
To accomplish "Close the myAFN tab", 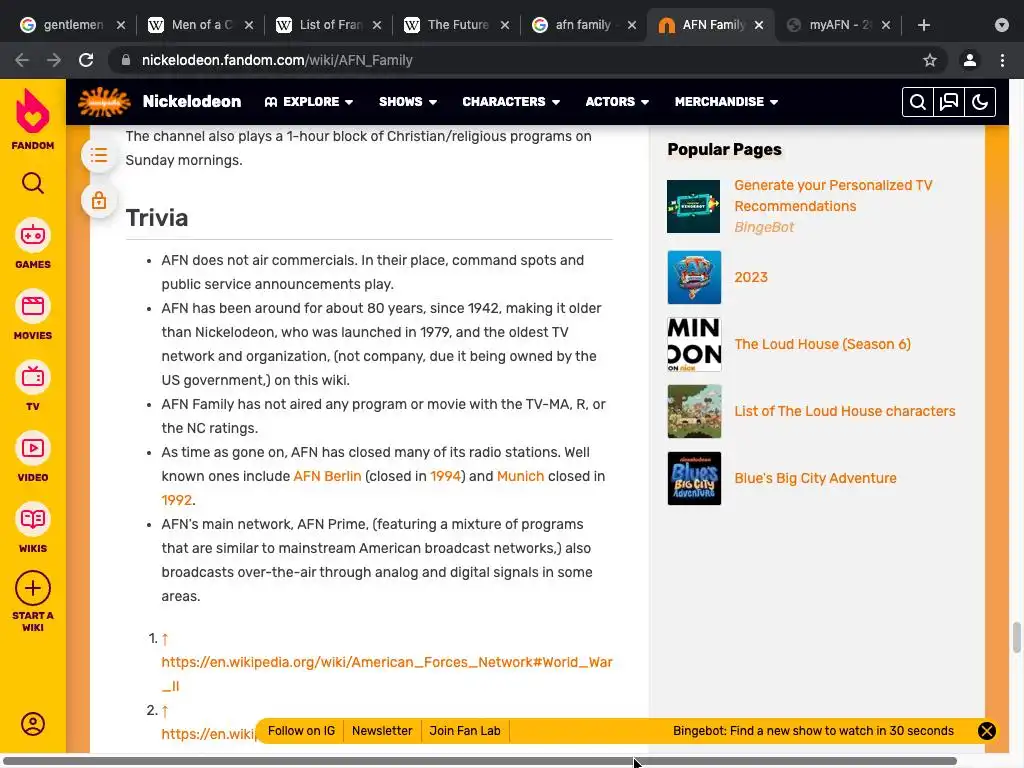I will click(886, 25).
